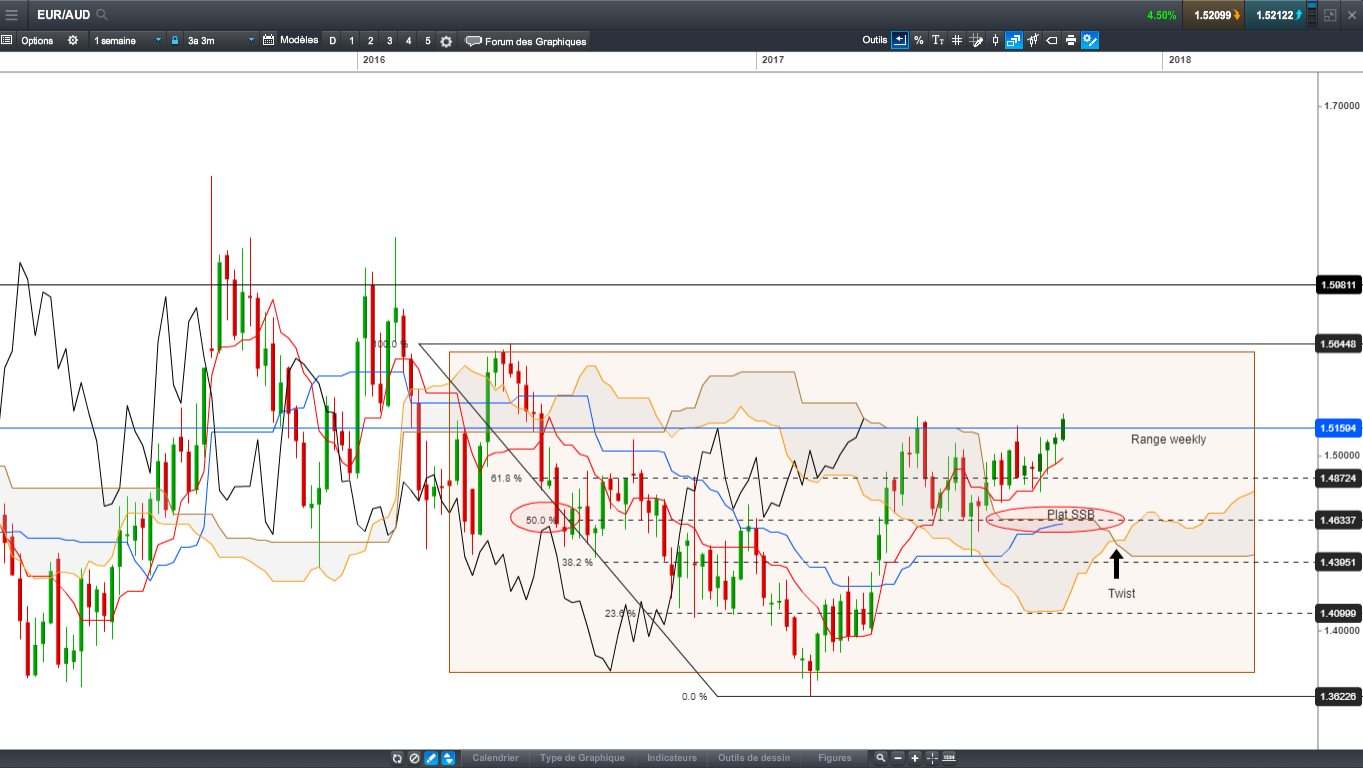Screen dimensions: 1363x768
Task: Click the 1.56448 price level label
Action: point(1338,344)
